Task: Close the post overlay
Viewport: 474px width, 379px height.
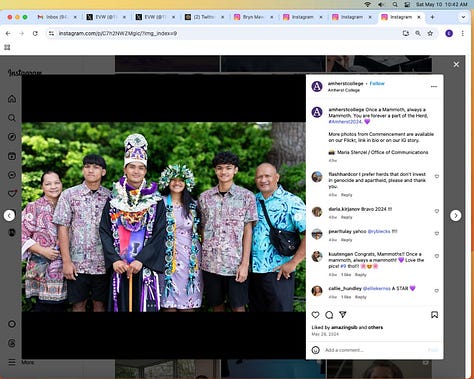Action: coord(456,64)
